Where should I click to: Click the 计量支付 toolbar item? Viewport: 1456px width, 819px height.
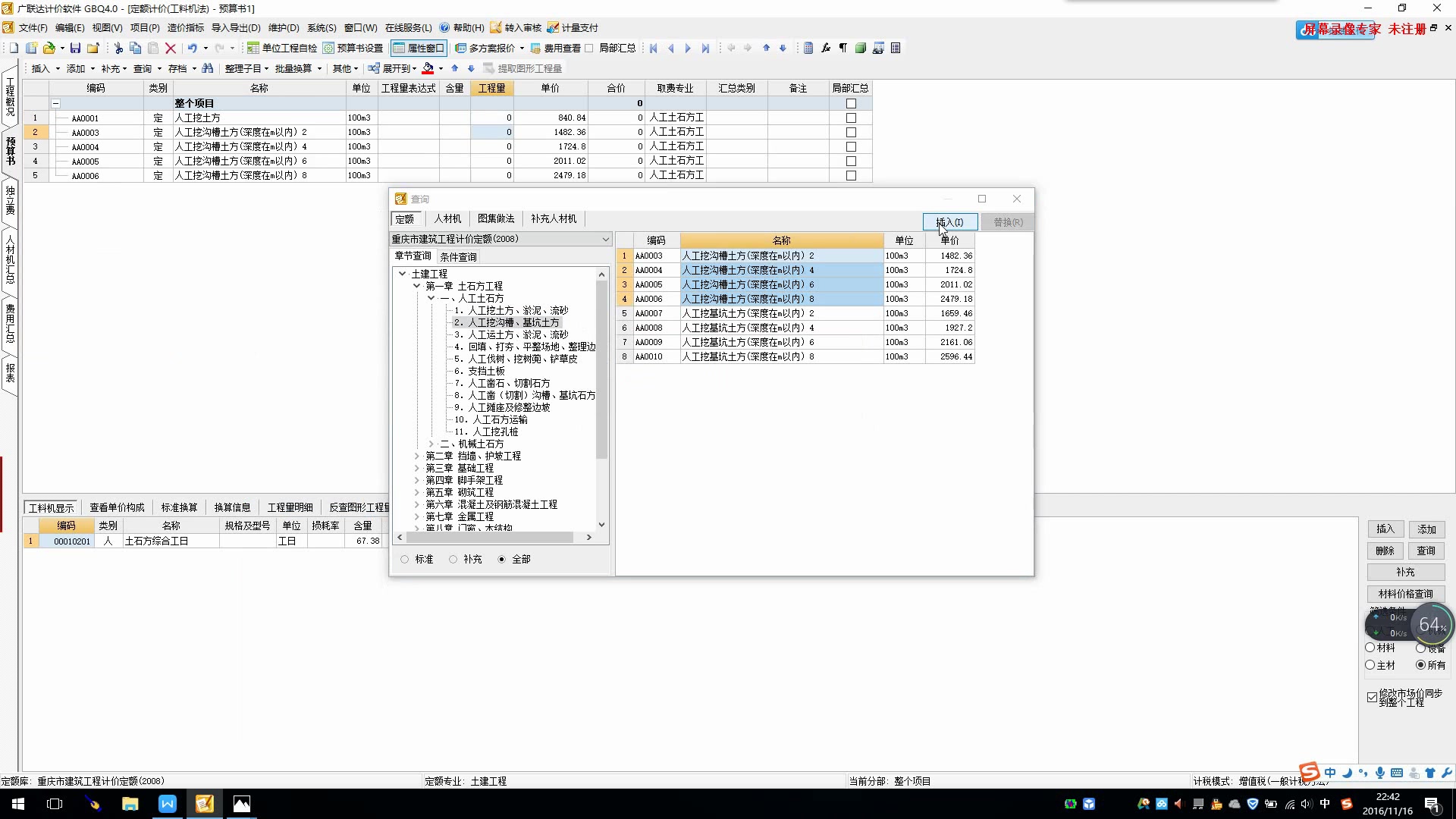point(573,27)
